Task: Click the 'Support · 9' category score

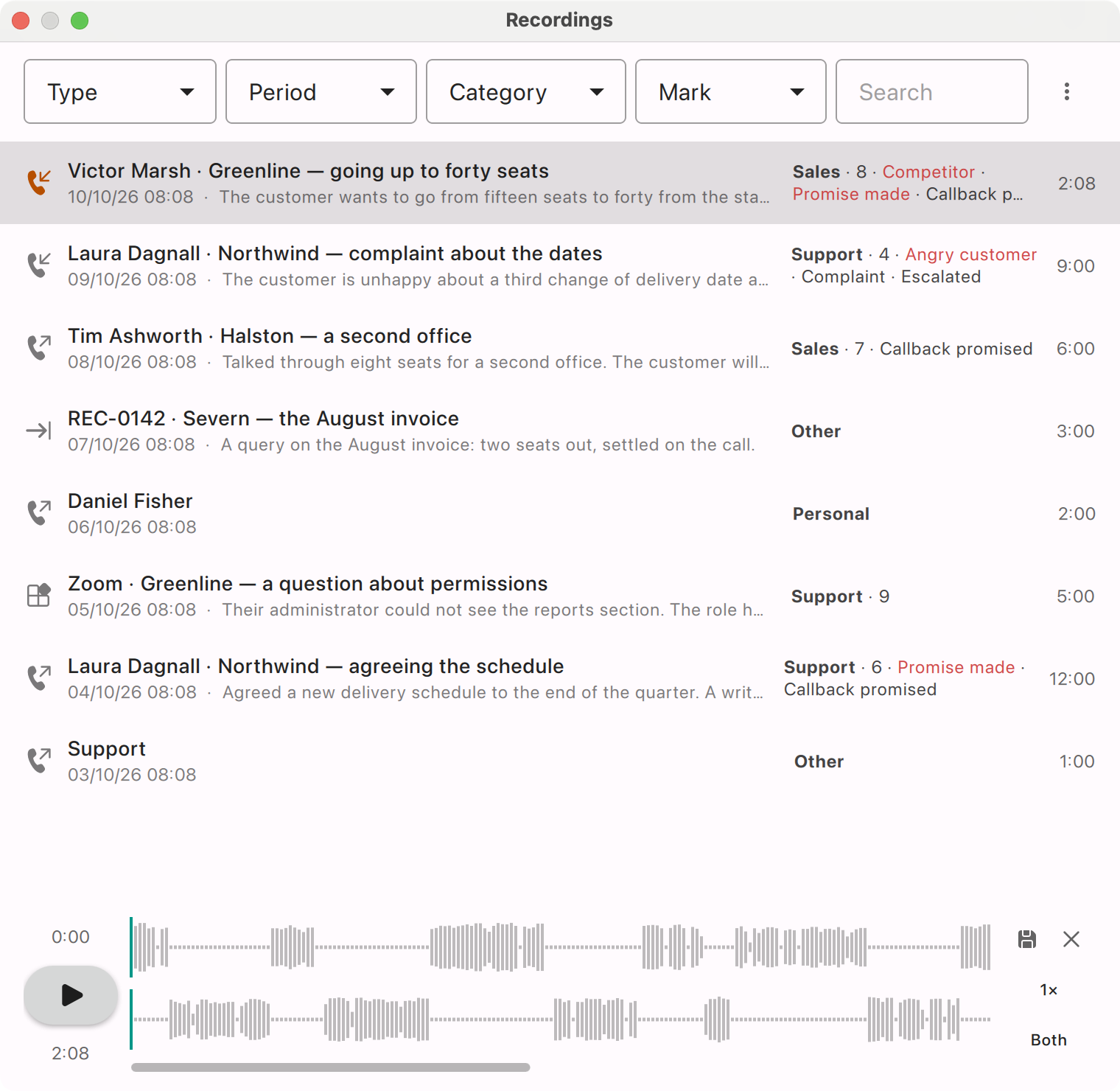Action: pos(840,596)
